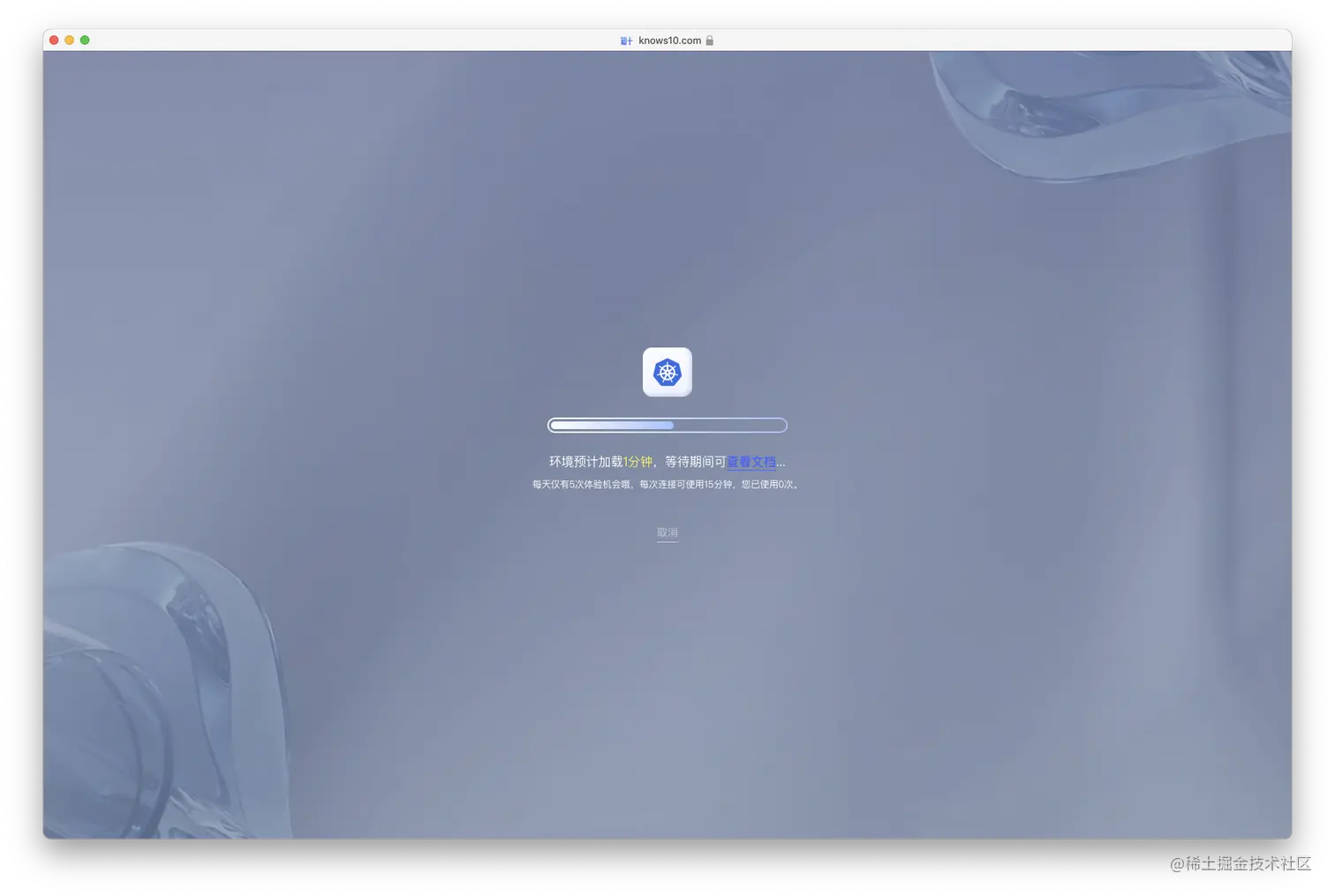Screen dimensions: 1335x896
Task: Click the 取消 cancel link
Action: point(667,532)
